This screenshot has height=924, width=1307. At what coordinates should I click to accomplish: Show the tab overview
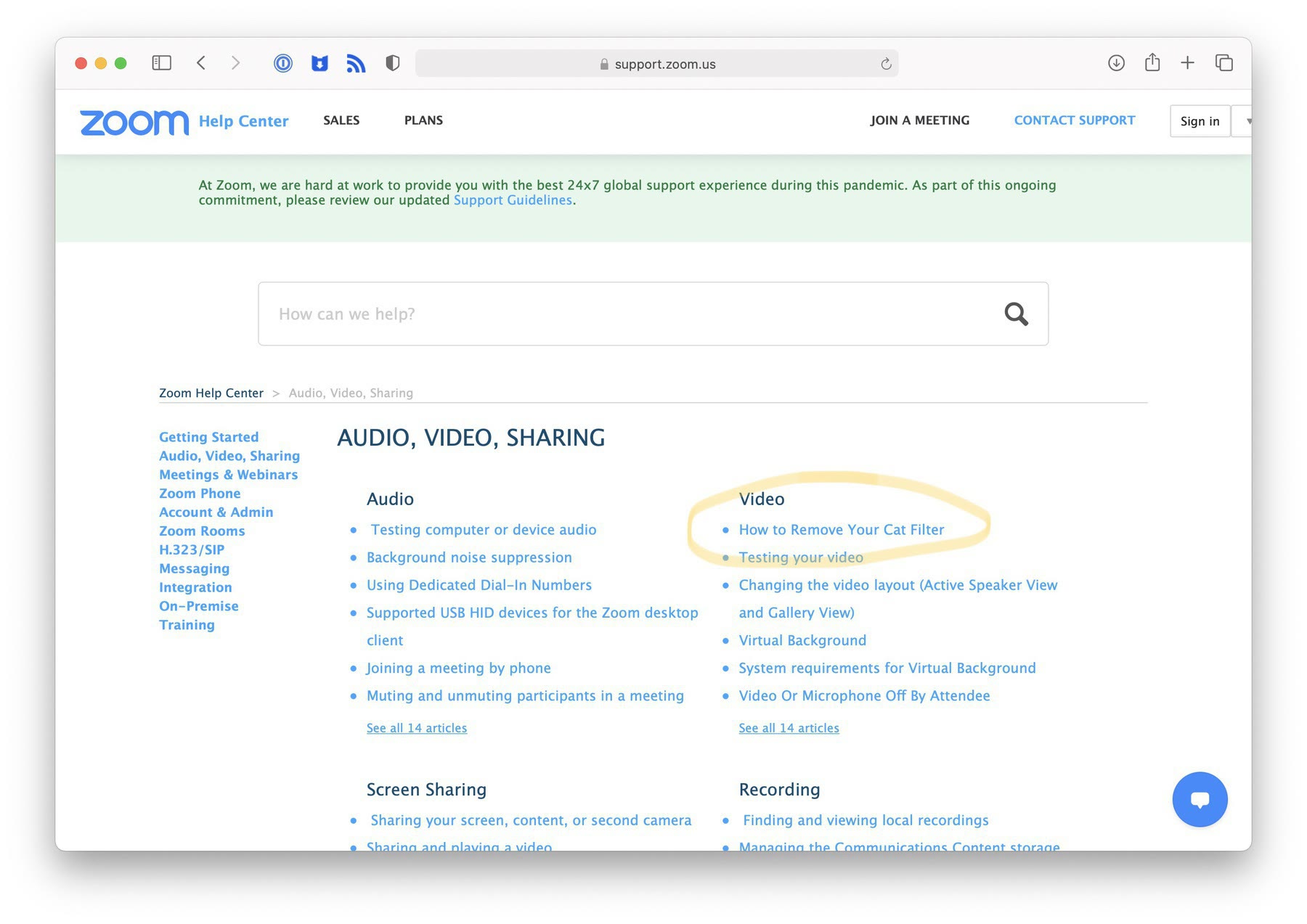(x=1224, y=63)
